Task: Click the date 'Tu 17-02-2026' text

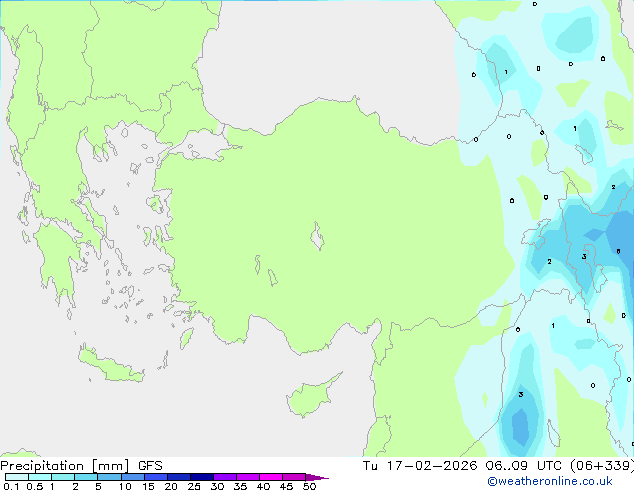Action: pyautogui.click(x=420, y=466)
